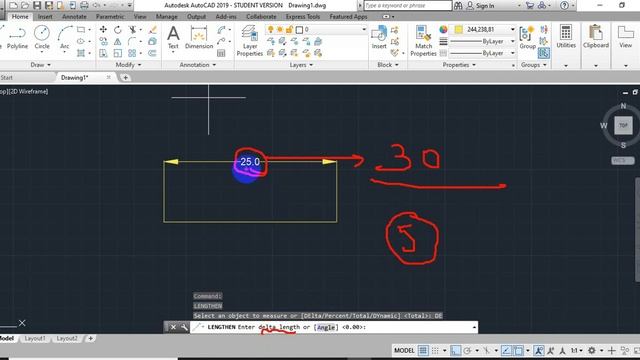
Task: Click the Group tool icon
Action: [527, 38]
